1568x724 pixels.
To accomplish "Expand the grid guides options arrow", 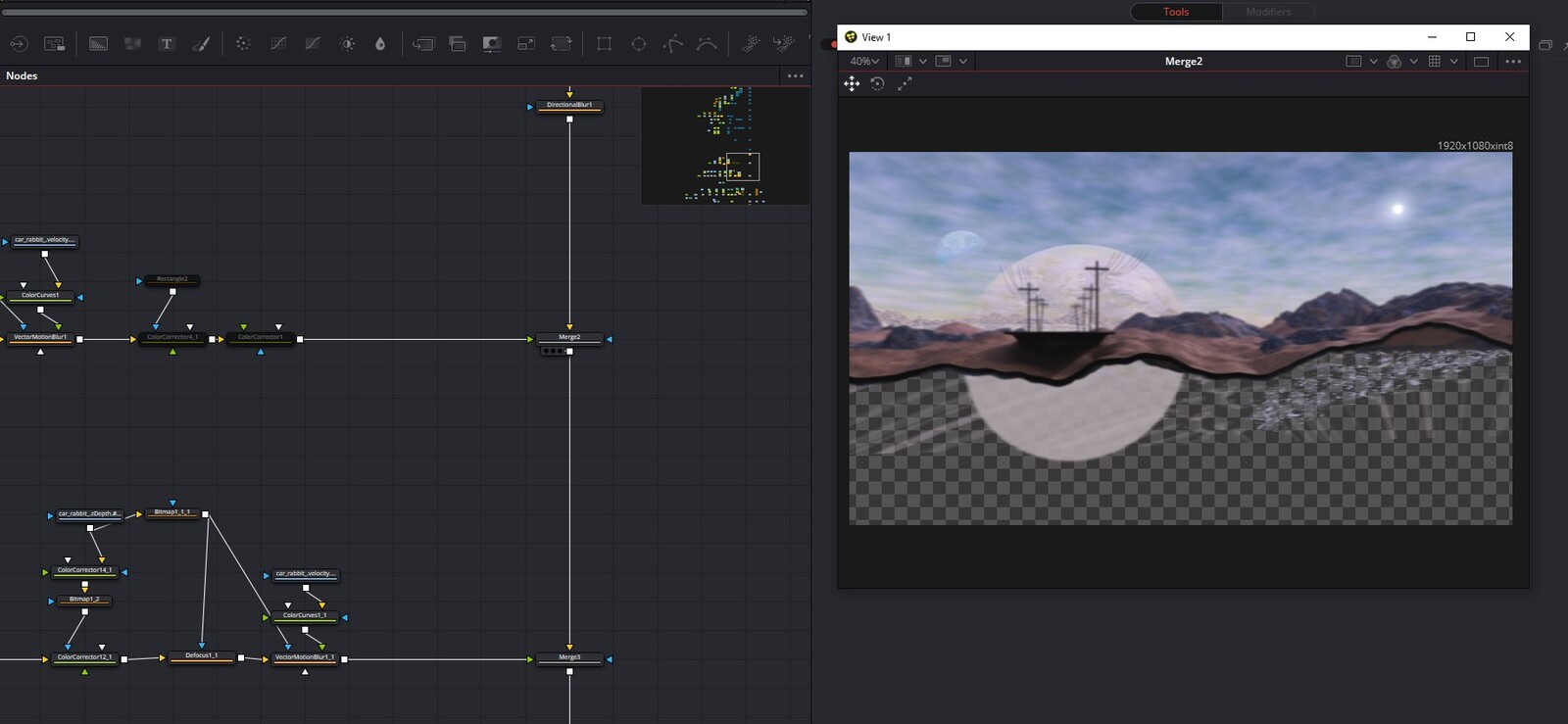I will [x=1453, y=61].
